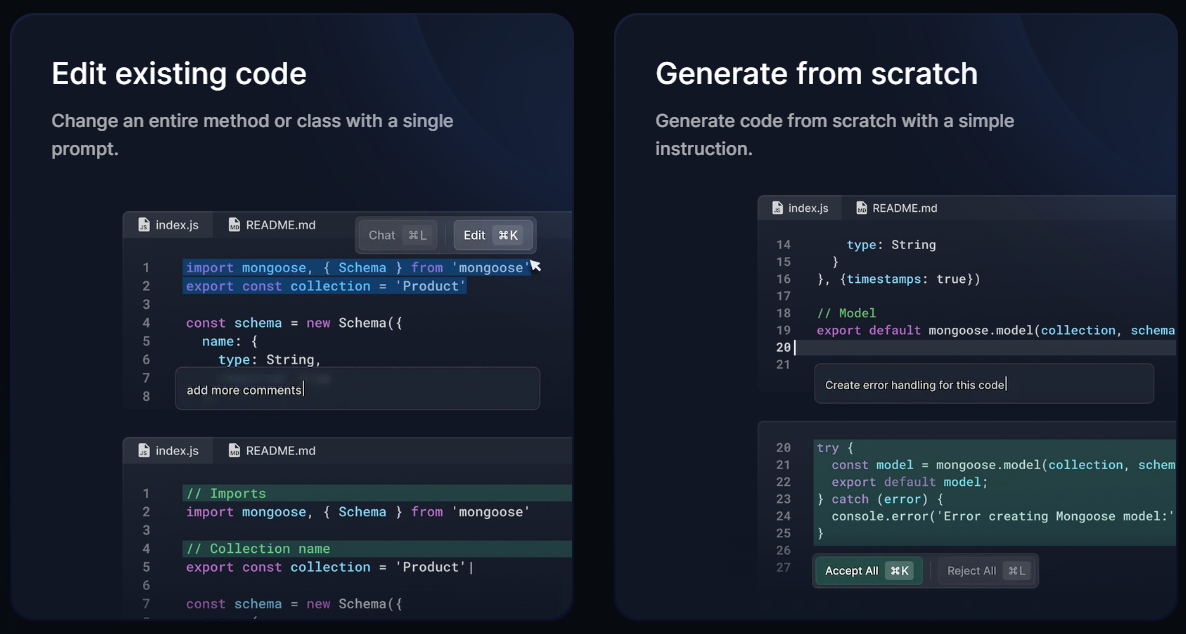Switch to the README.md tab in the bottom-left panel
This screenshot has width=1186, height=634.
click(272, 450)
